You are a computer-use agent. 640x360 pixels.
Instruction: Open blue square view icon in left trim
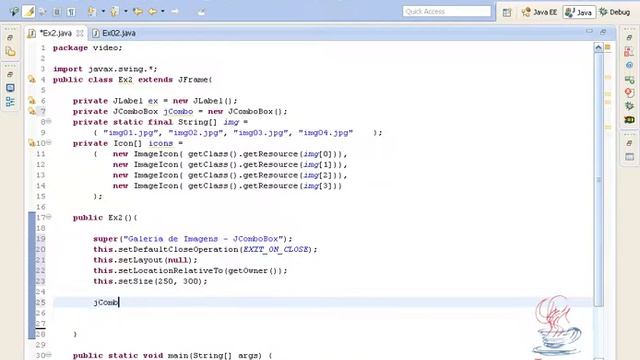pos(11,88)
